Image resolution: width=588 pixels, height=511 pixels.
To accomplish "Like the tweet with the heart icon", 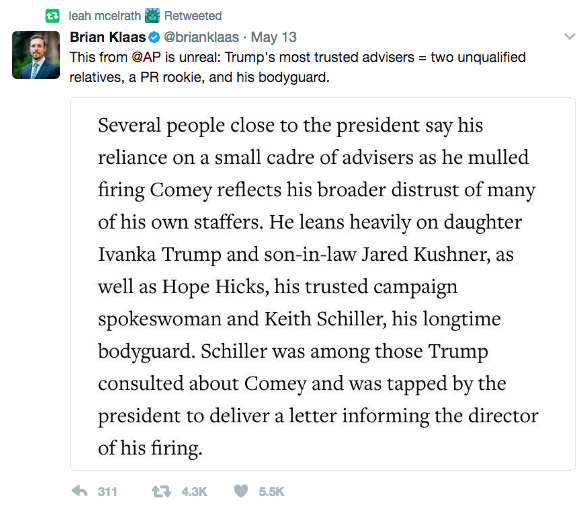I will [241, 491].
